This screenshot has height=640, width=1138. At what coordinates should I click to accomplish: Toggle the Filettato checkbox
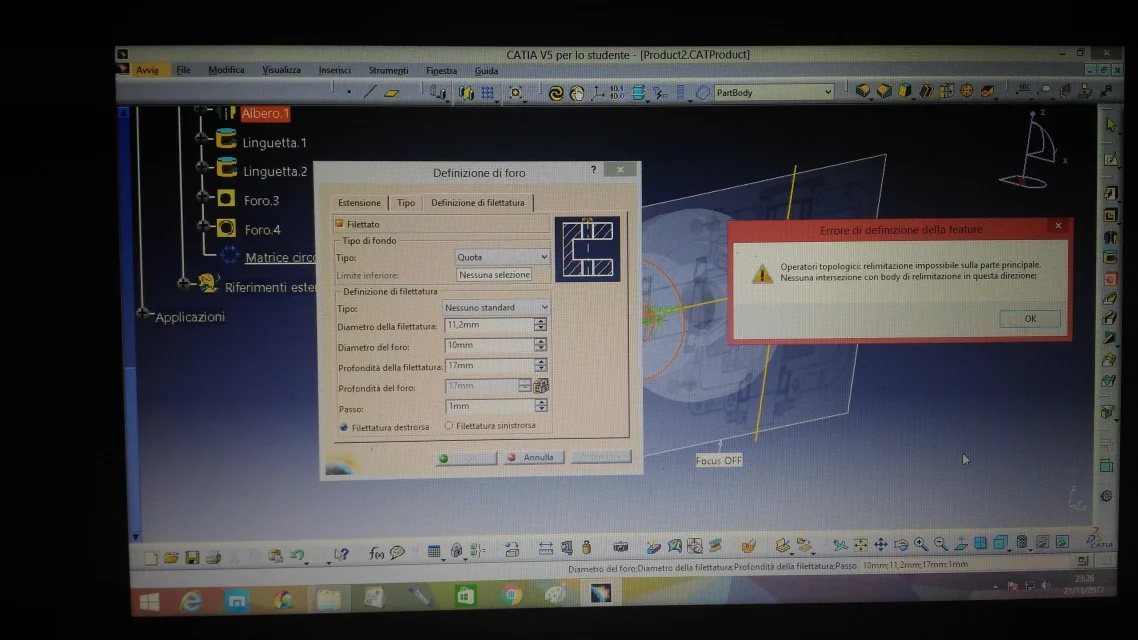pyautogui.click(x=340, y=224)
